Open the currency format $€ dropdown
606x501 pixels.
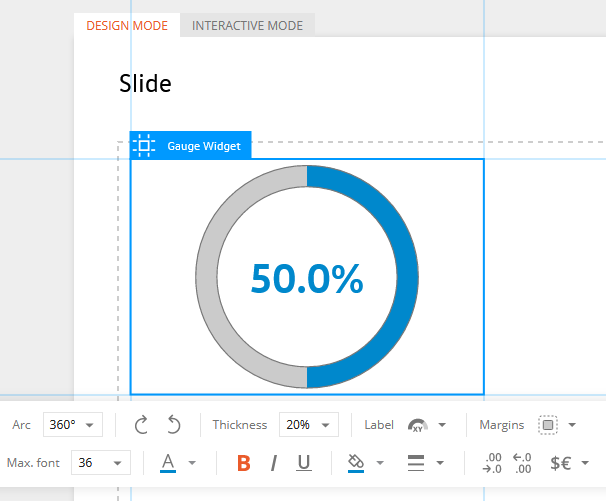pos(569,463)
